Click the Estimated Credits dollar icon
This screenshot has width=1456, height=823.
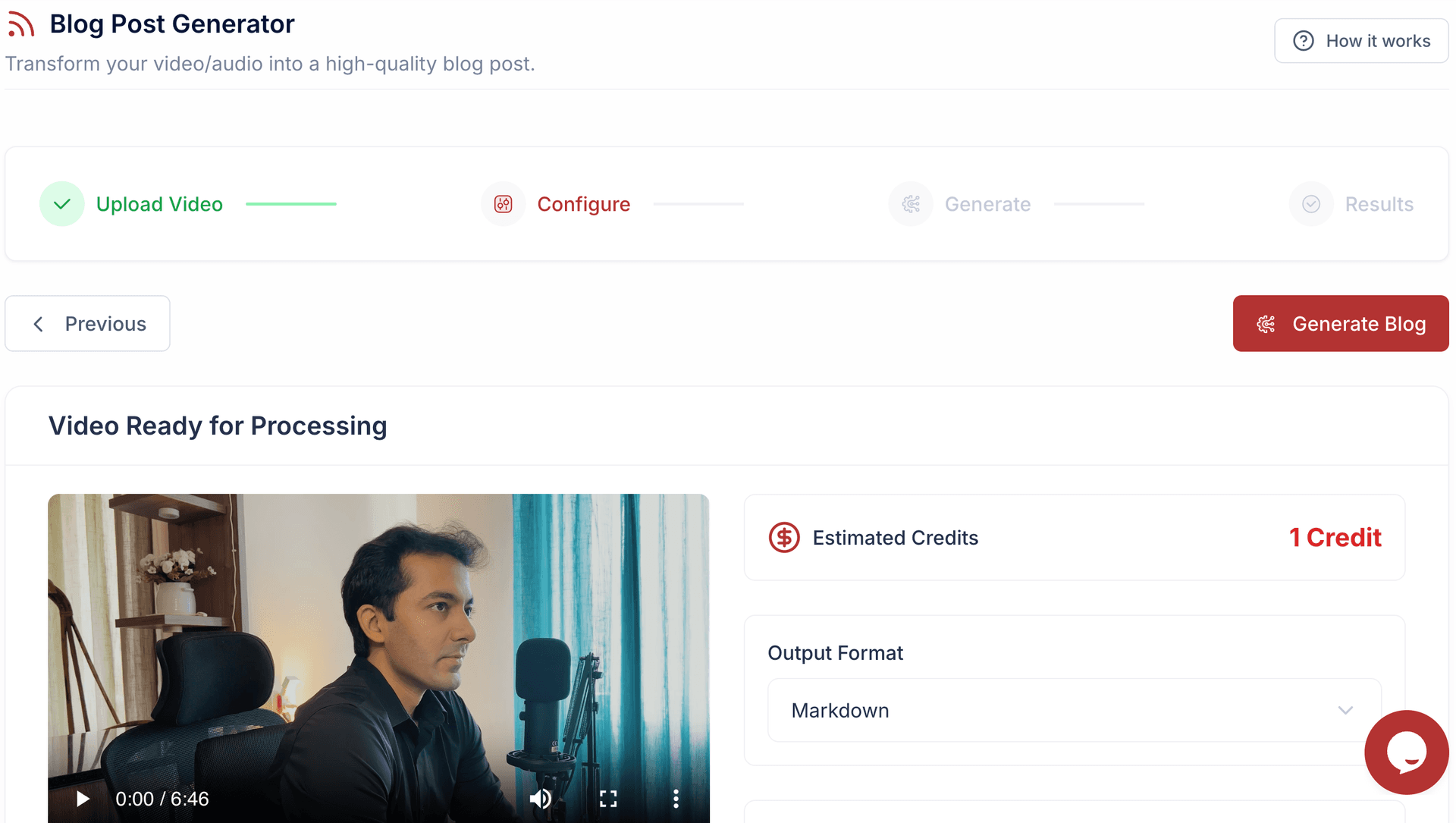pyautogui.click(x=784, y=537)
